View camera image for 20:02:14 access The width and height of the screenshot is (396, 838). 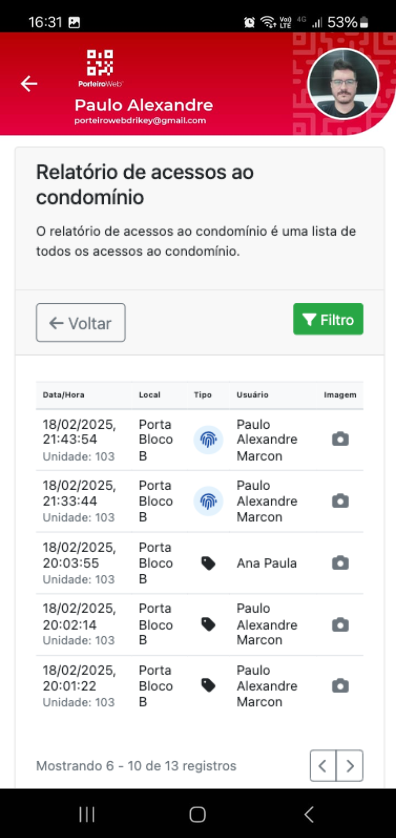[340, 624]
